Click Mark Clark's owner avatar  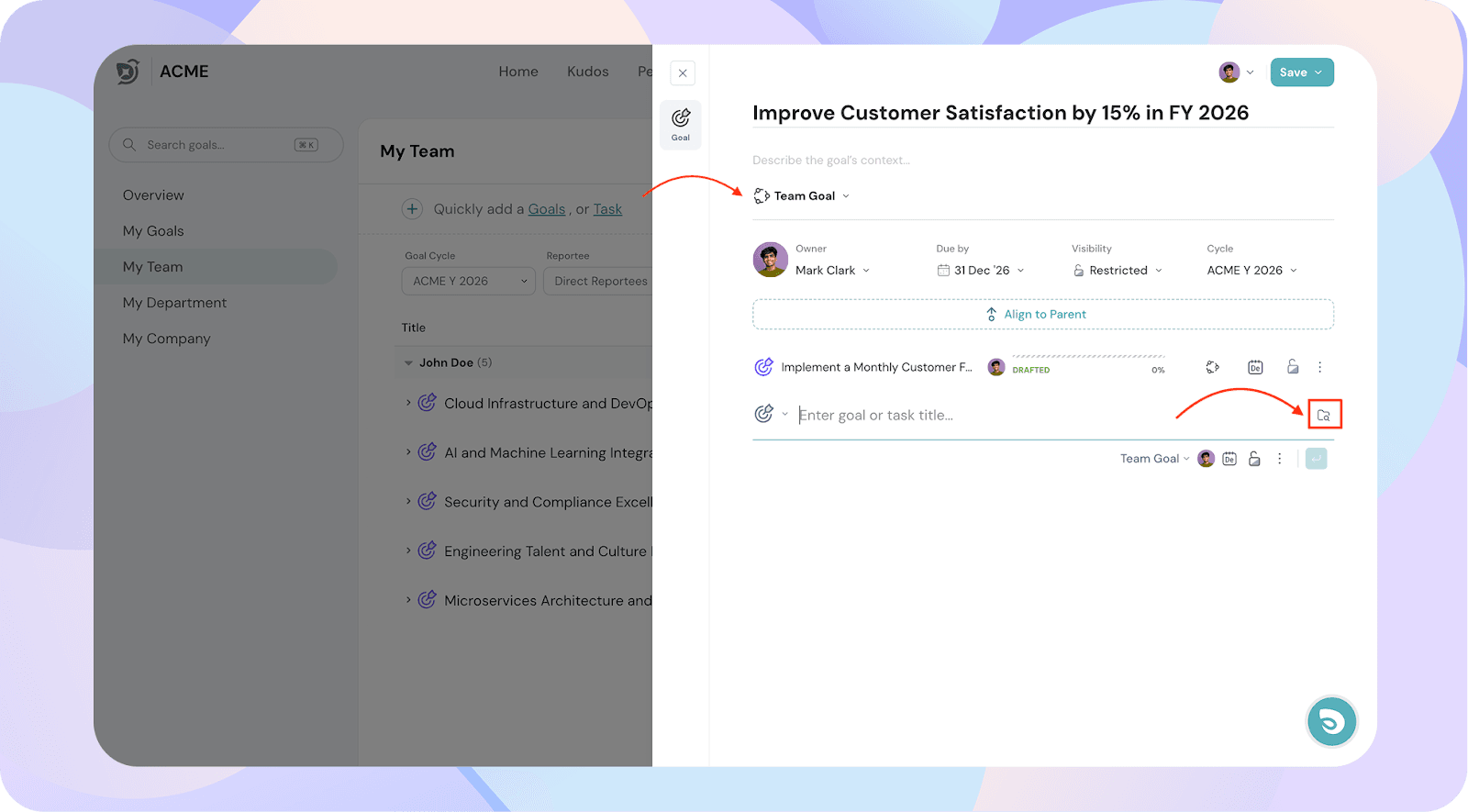tap(771, 260)
